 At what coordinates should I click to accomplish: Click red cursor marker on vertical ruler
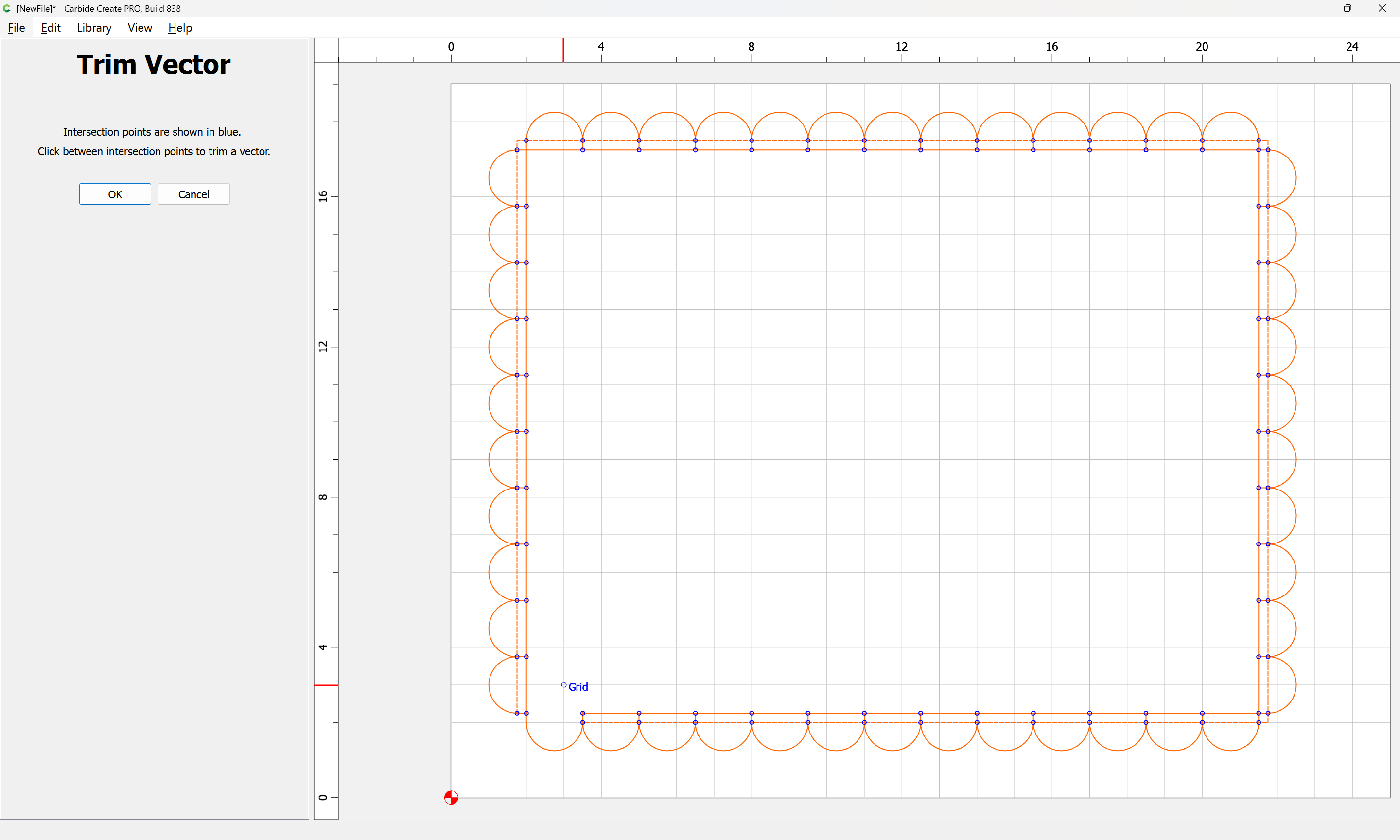326,685
